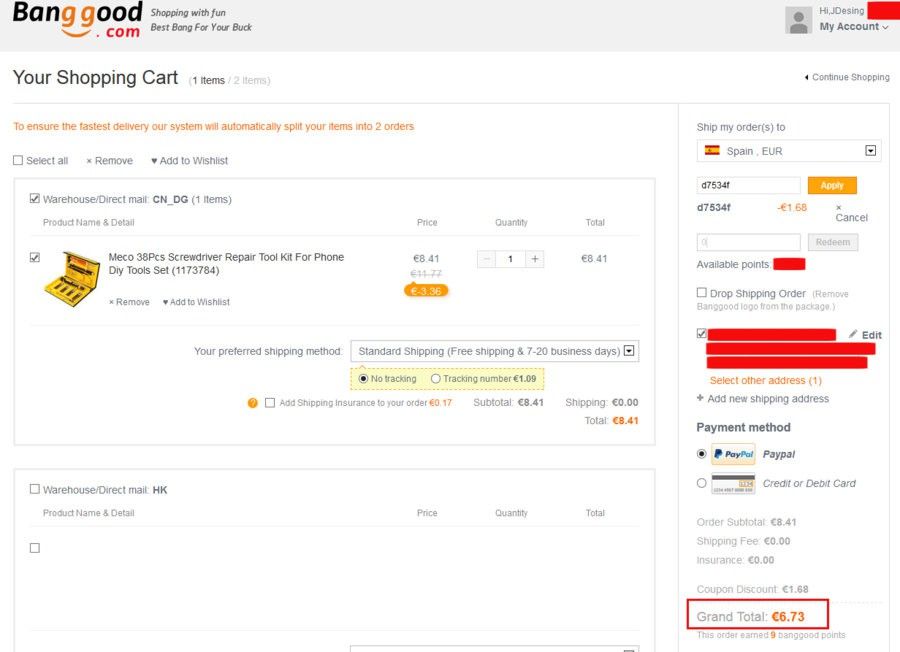Click the top Remove link beside Select all
Screen dimensions: 900x652
(110, 161)
